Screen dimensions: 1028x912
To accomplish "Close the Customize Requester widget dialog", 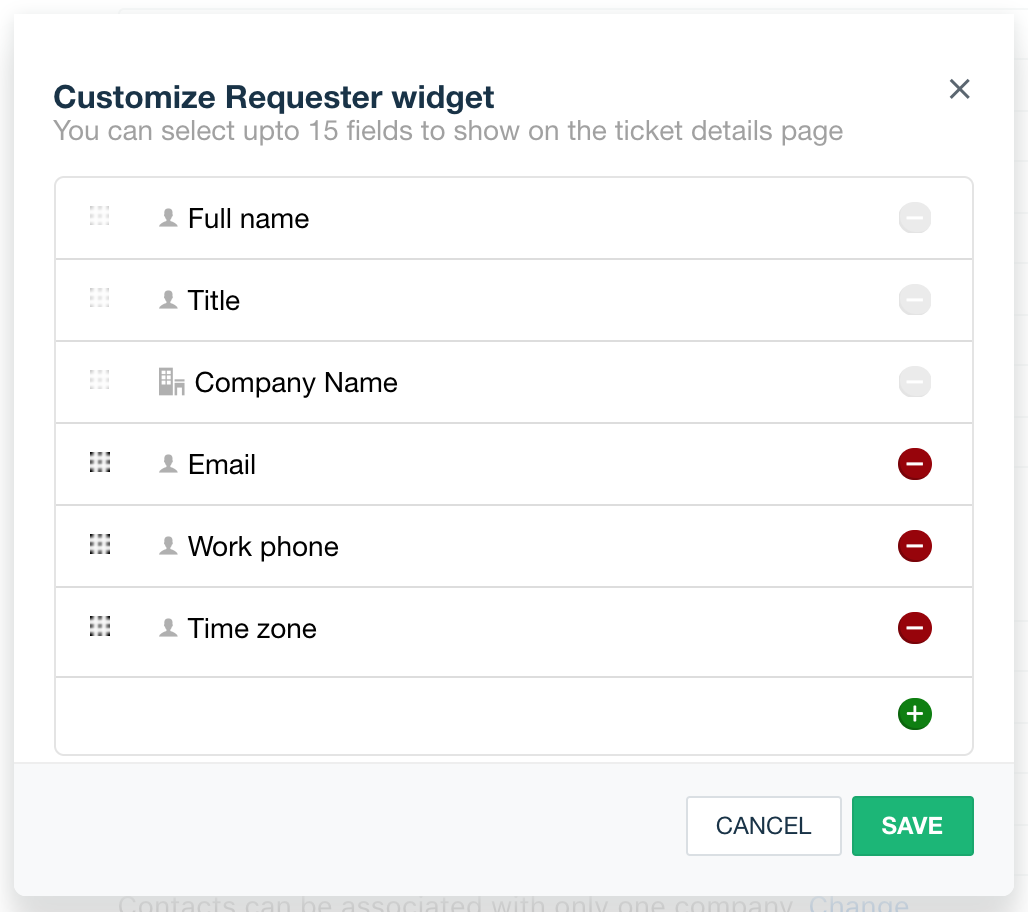I will pyautogui.click(x=959, y=89).
